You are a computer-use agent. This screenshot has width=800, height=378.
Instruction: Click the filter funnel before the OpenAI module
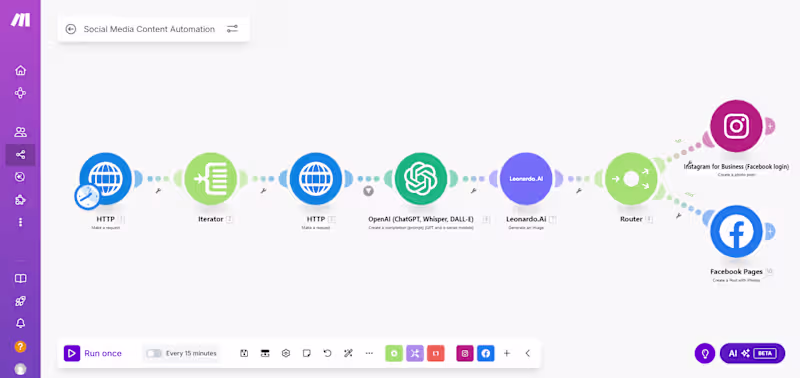tap(368, 191)
